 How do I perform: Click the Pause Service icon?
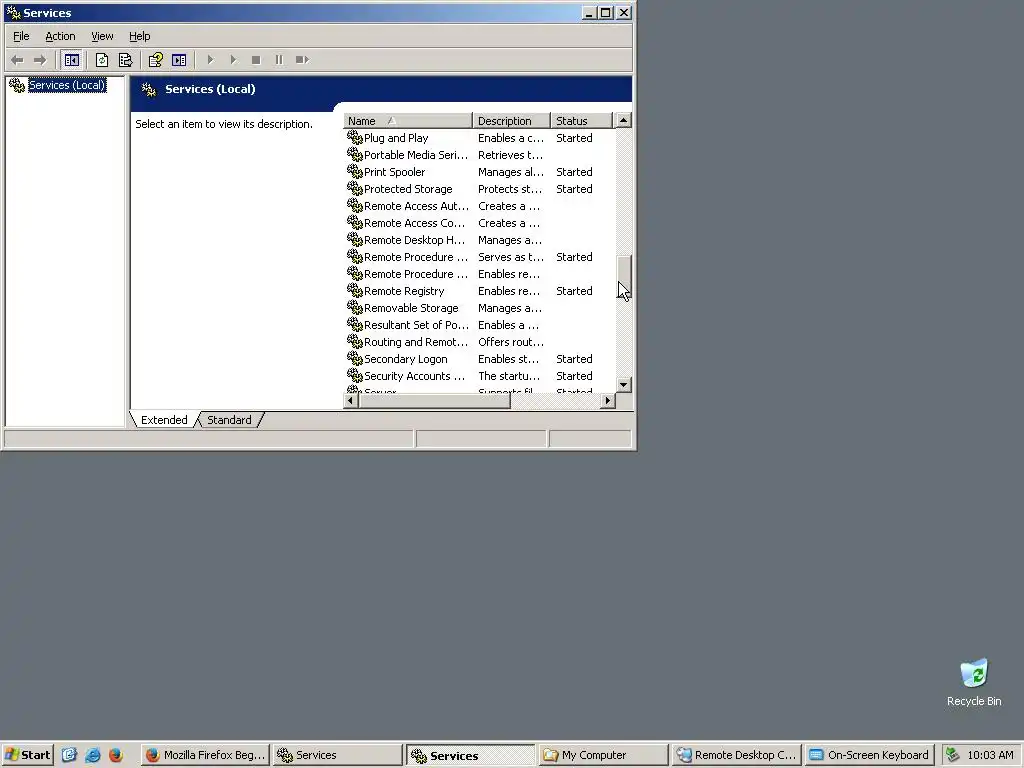[279, 60]
